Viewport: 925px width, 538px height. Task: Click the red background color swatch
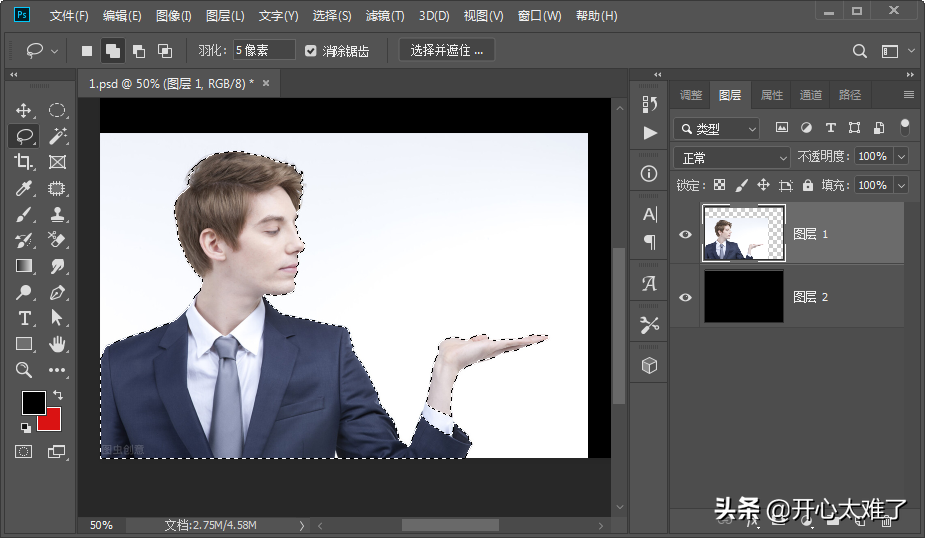tap(50, 419)
